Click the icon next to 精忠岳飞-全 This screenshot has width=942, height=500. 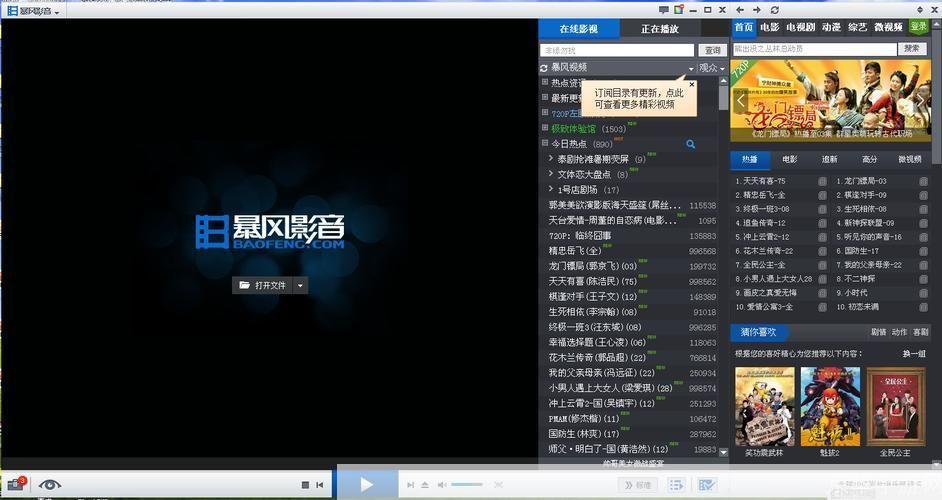[822, 195]
